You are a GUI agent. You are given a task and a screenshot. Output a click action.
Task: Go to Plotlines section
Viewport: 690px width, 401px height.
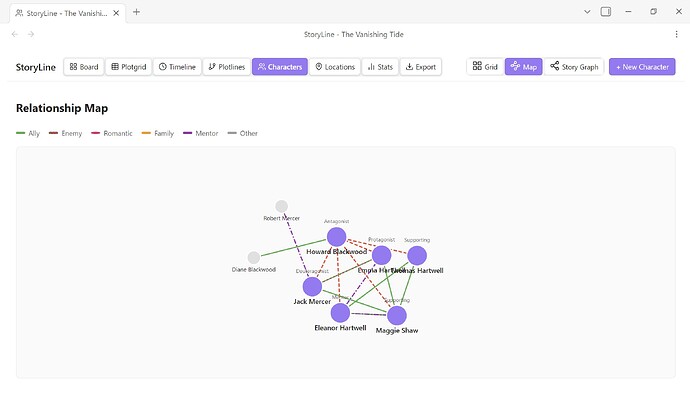pos(226,67)
